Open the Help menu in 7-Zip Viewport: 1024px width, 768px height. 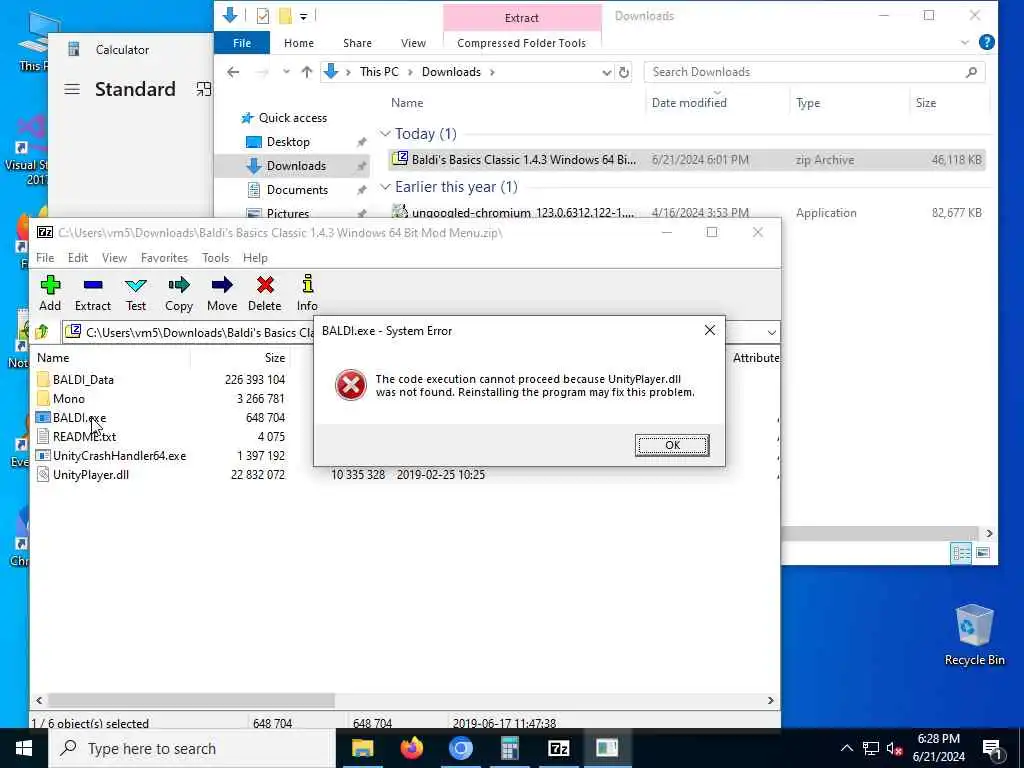tap(255, 258)
